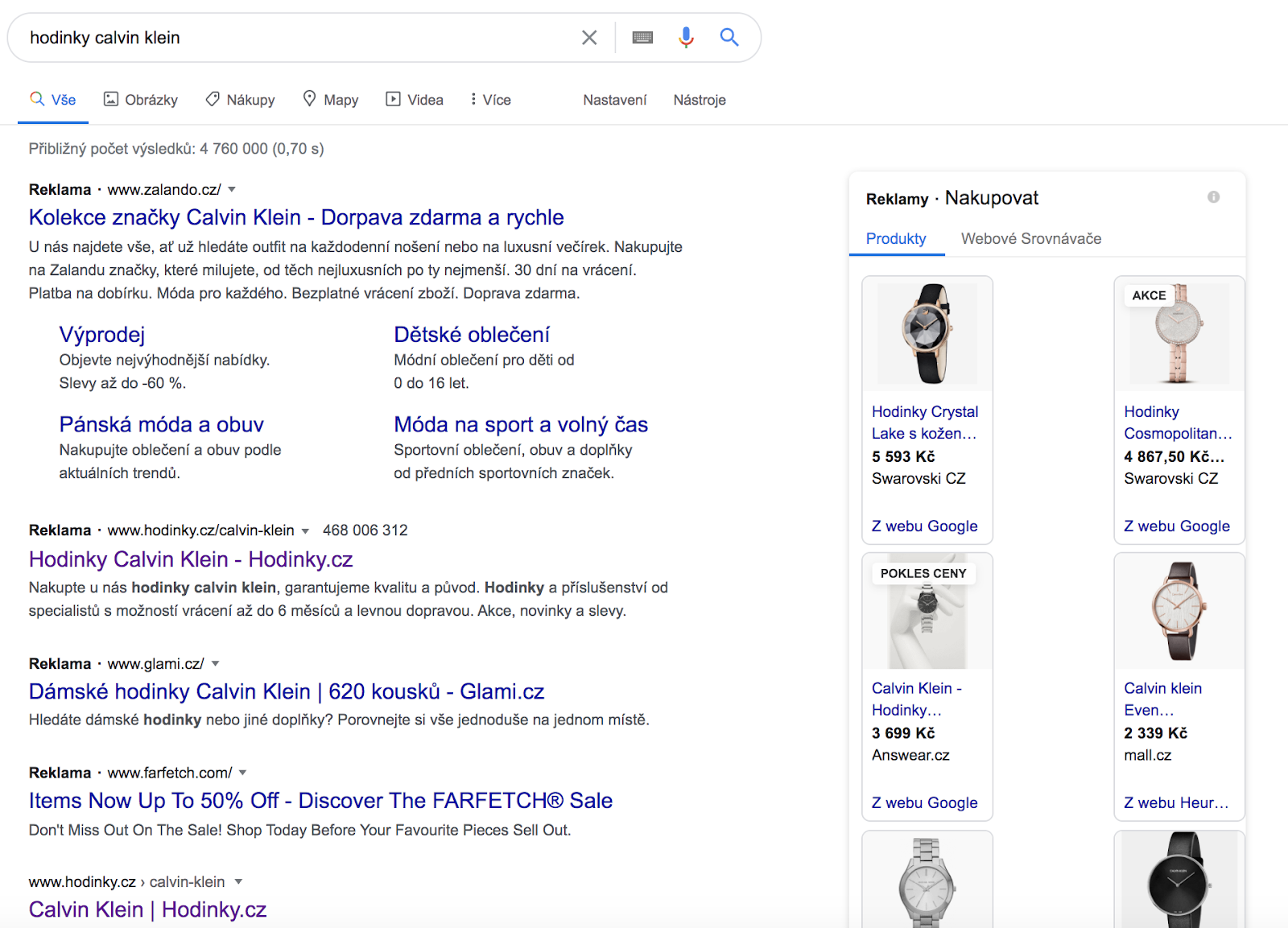The height and width of the screenshot is (928, 1288).
Task: Open the Nákupy tab
Action: click(x=240, y=100)
